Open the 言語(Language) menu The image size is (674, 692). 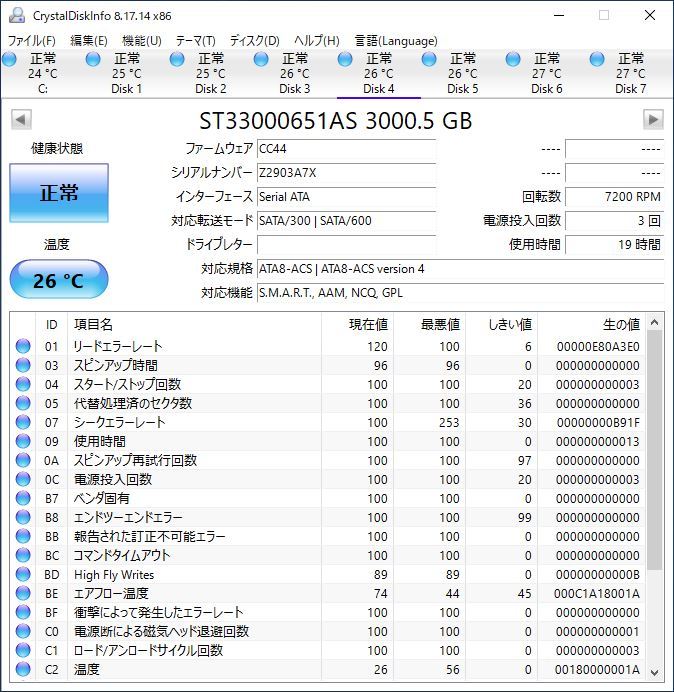[396, 41]
